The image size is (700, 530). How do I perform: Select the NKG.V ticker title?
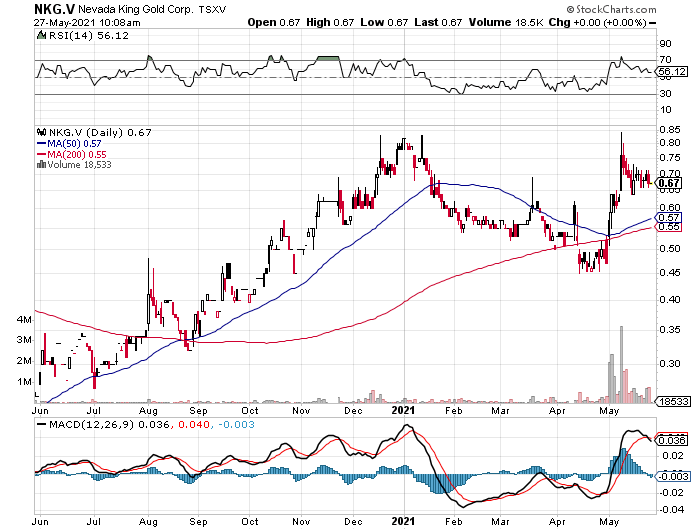click(54, 9)
